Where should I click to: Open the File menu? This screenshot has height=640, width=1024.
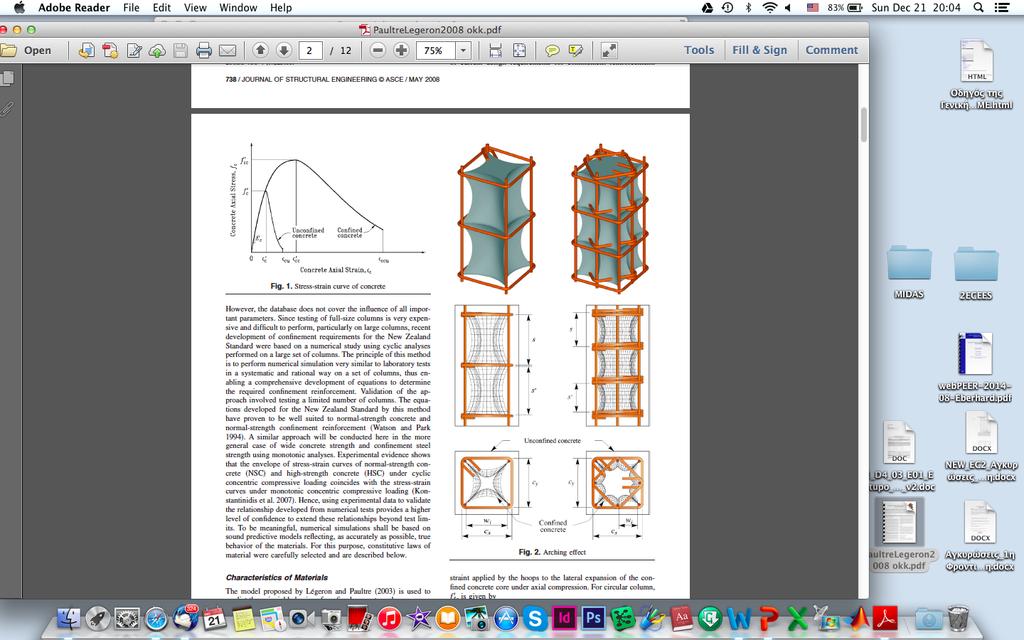[x=131, y=8]
